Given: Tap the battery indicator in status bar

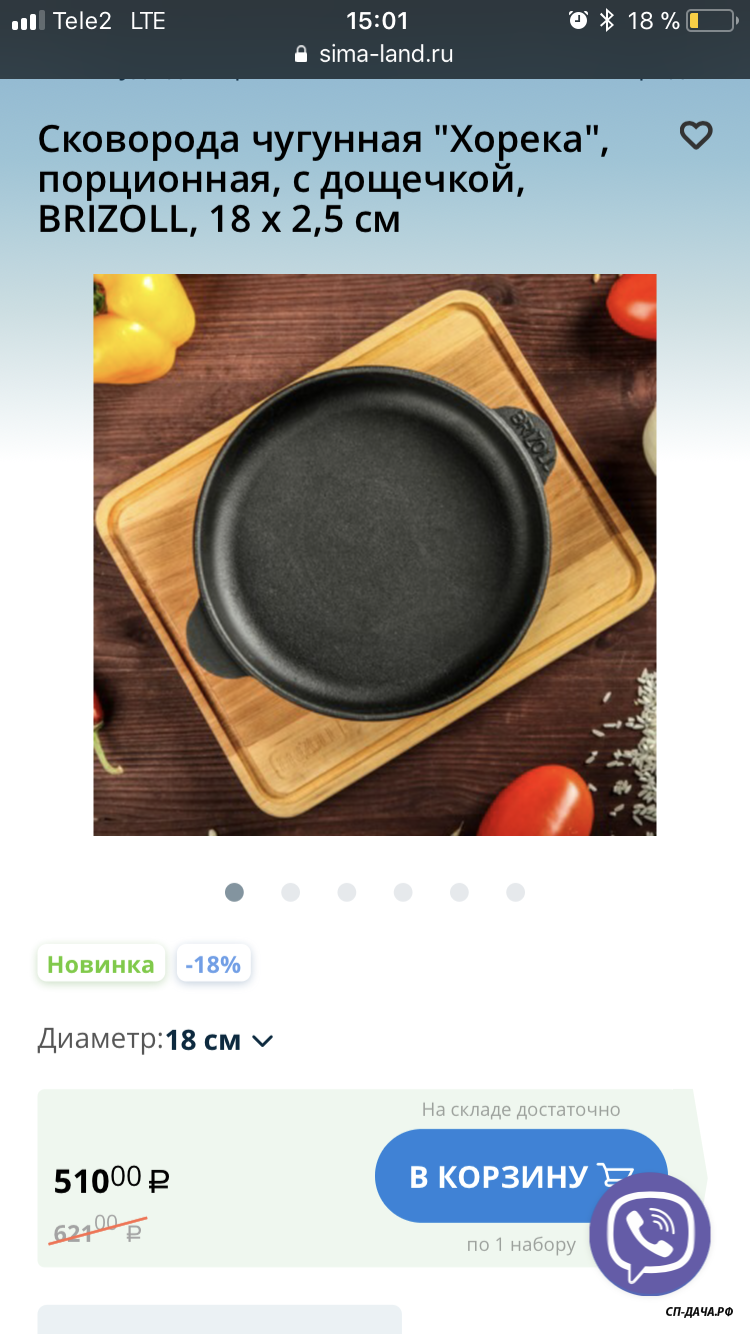Looking at the screenshot, I should (x=709, y=20).
